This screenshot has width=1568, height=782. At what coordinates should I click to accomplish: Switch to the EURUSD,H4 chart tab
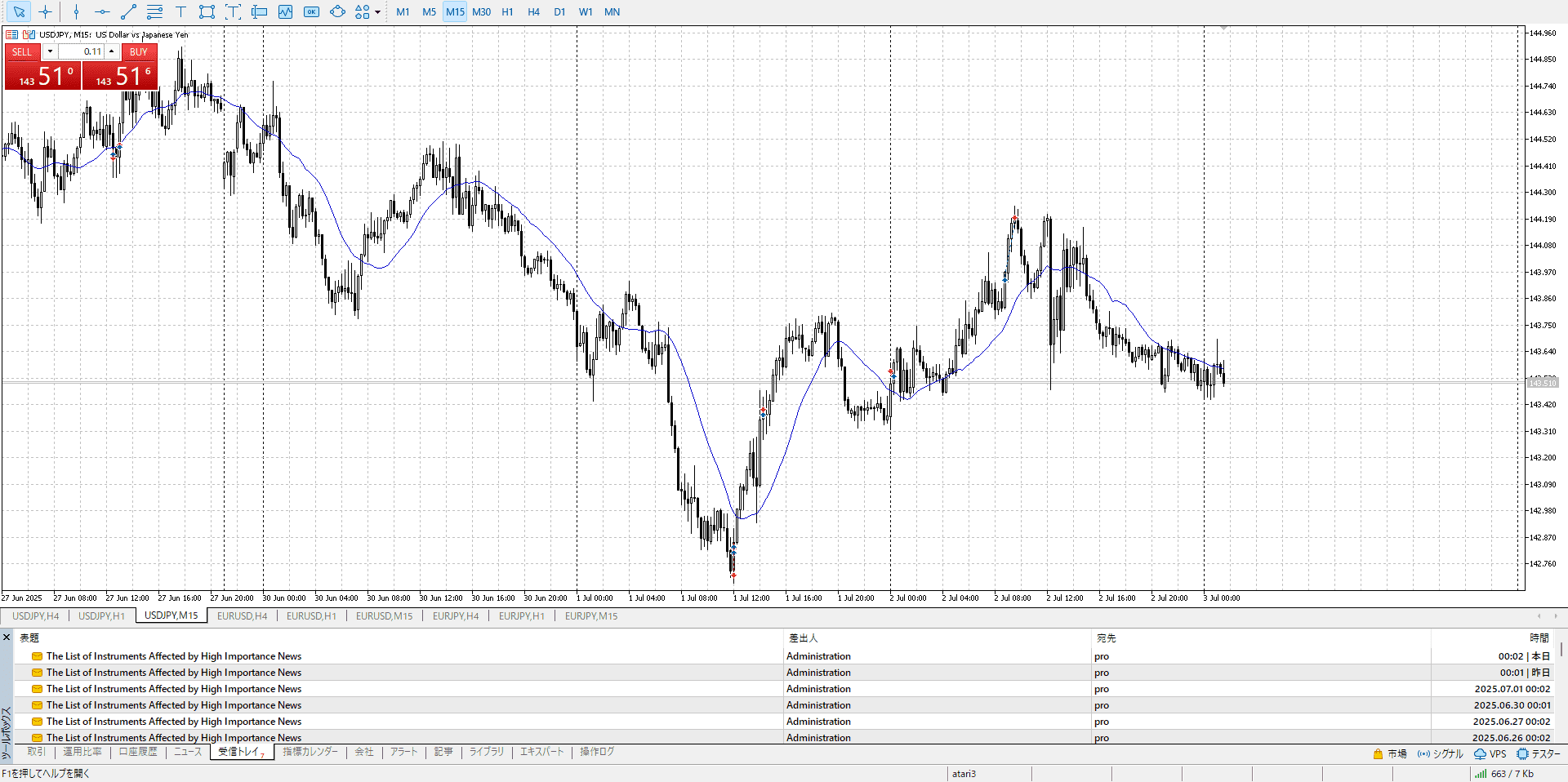[x=242, y=615]
